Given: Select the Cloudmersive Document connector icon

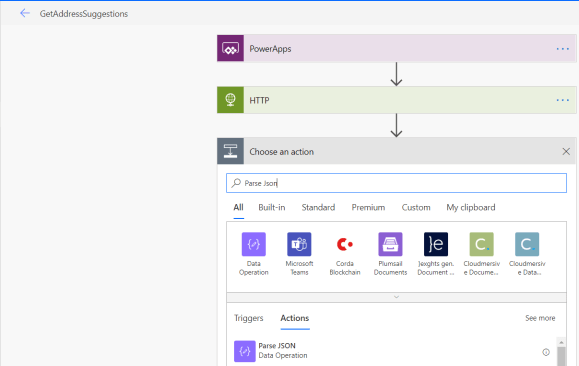Looking at the screenshot, I should pyautogui.click(x=482, y=244).
